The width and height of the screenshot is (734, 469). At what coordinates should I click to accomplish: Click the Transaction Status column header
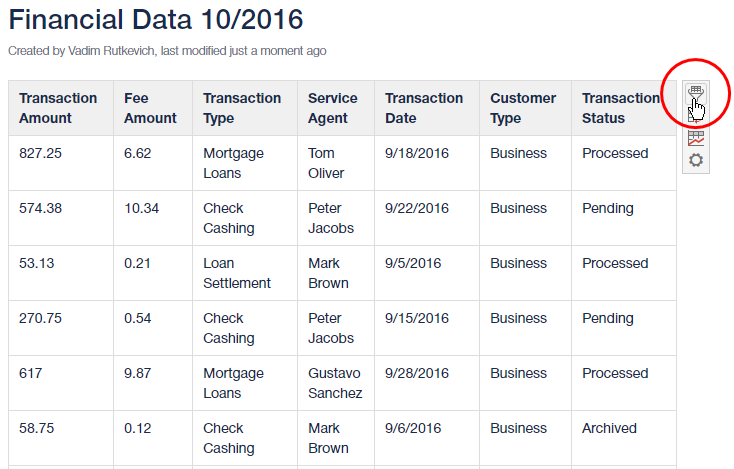click(620, 108)
